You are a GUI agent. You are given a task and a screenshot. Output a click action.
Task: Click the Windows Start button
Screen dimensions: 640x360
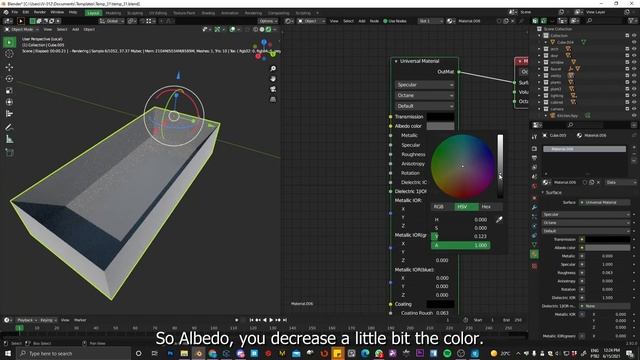pos(8,353)
